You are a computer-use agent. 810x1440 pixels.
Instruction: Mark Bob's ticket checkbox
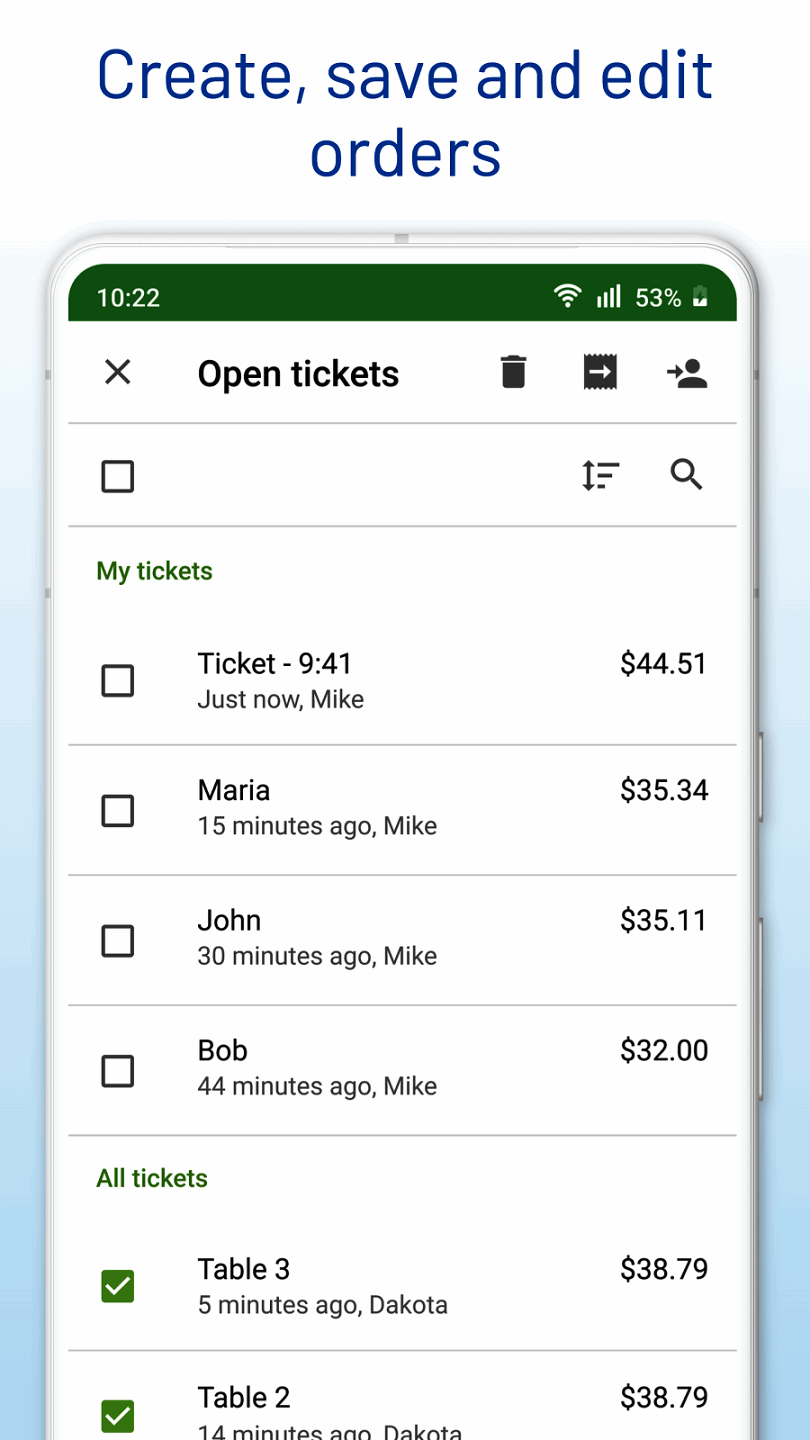click(x=118, y=1071)
